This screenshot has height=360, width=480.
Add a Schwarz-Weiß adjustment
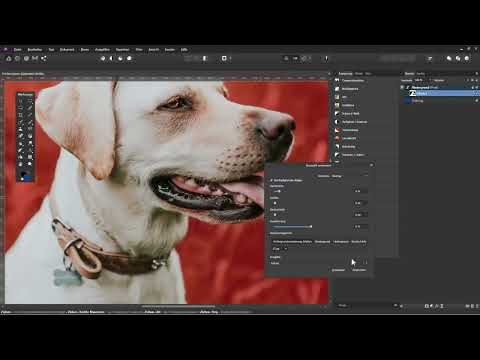click(x=350, y=114)
